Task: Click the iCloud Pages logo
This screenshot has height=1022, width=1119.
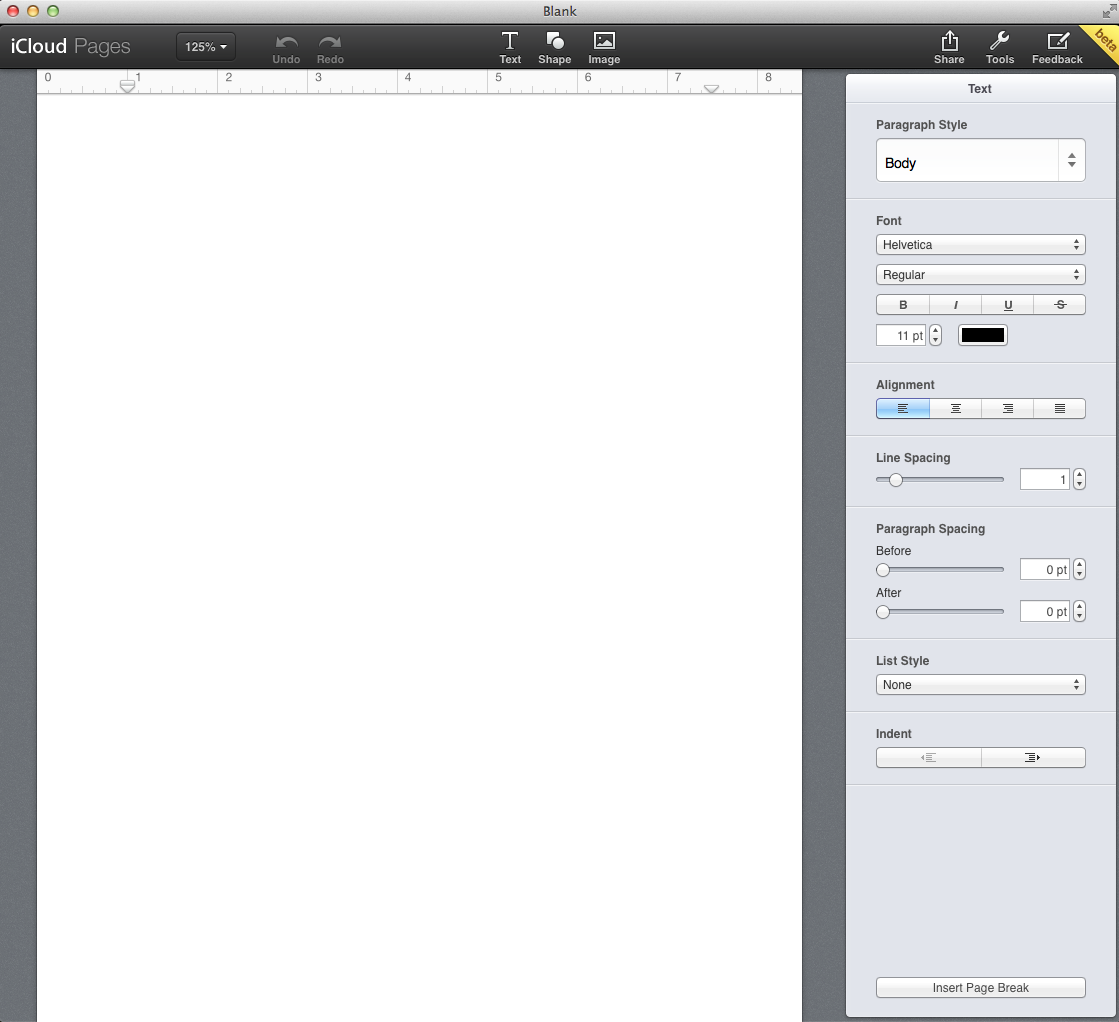Action: (x=71, y=46)
